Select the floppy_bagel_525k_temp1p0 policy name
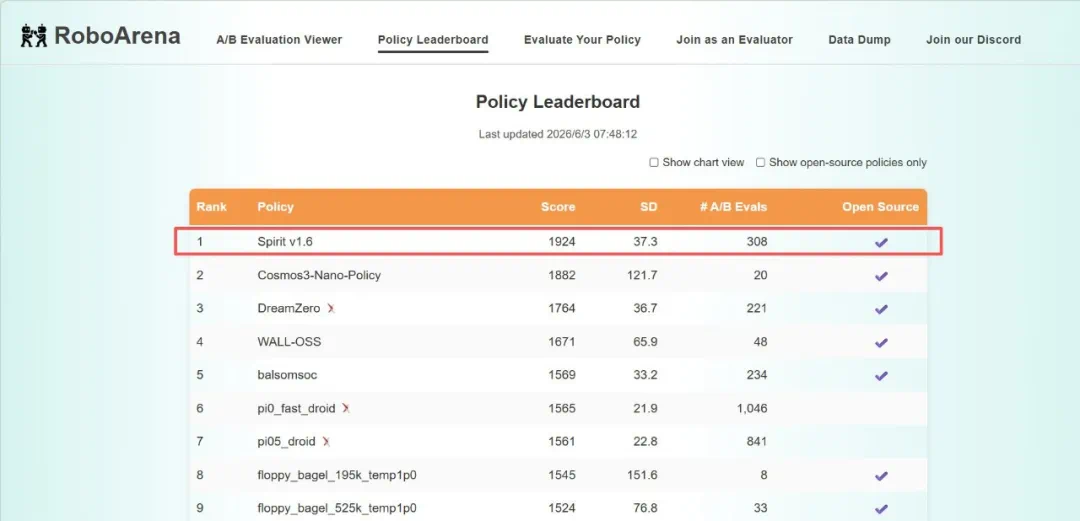This screenshot has height=521, width=1080. point(337,508)
